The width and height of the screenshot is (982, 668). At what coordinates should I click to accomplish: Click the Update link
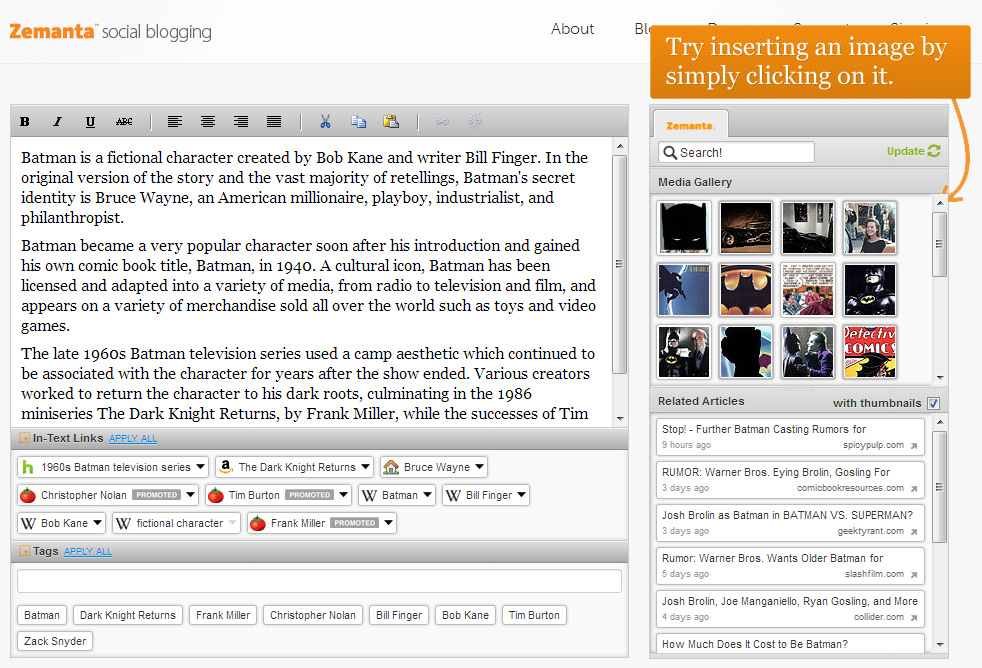(x=906, y=151)
